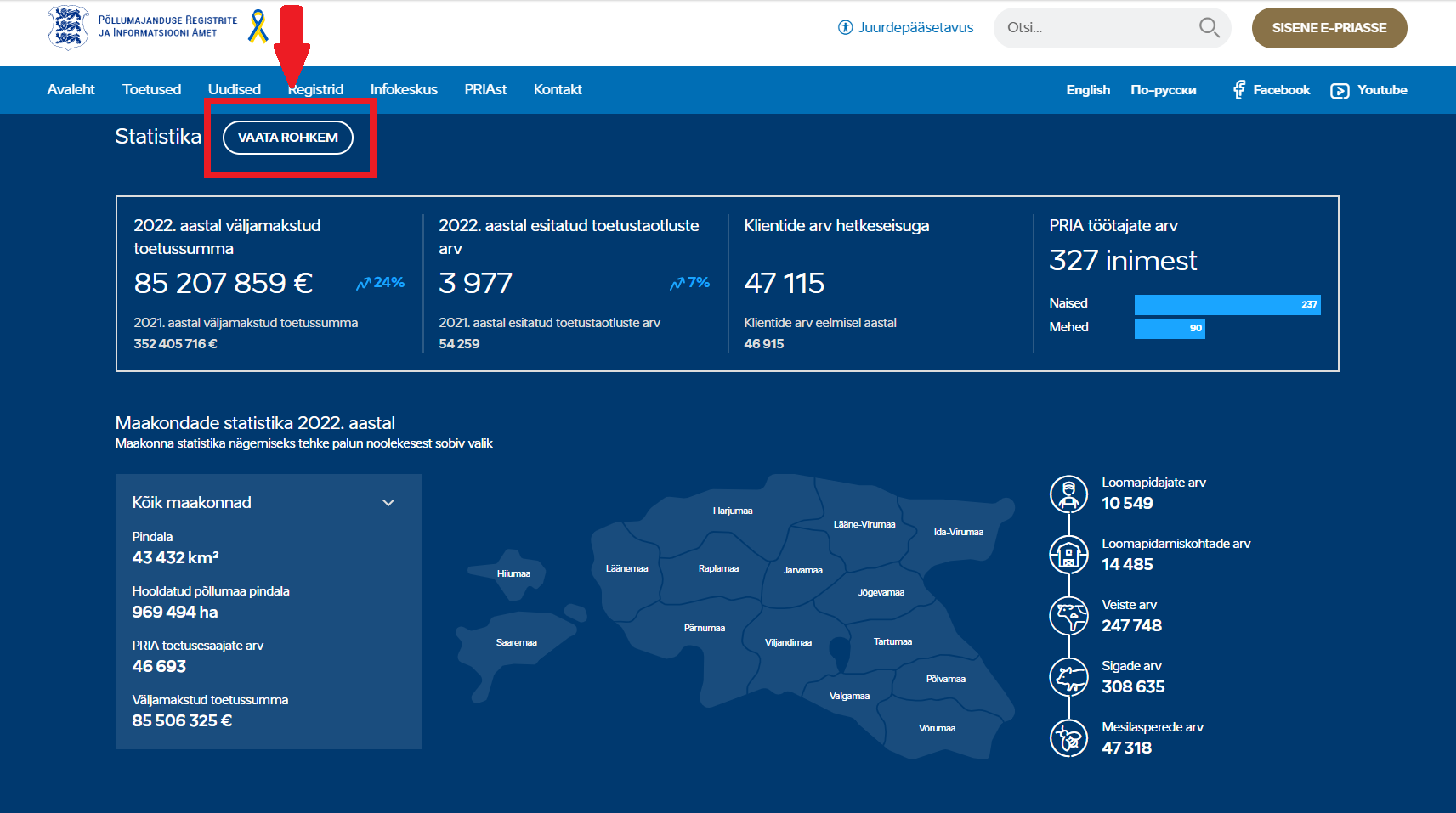Screen dimensions: 1456x813
Task: Click the Loomapidajate arv farmer icon
Action: [x=1069, y=494]
